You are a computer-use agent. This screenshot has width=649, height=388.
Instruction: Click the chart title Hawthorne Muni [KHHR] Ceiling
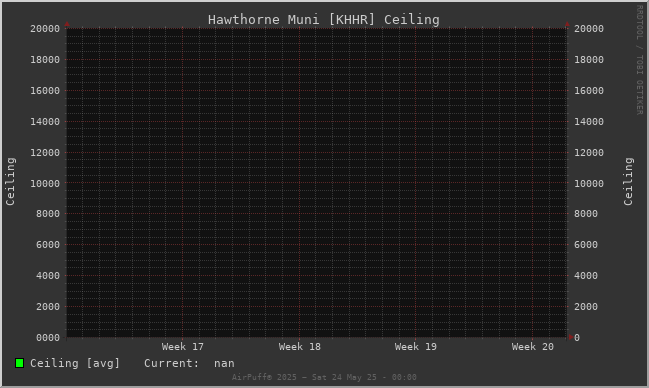(324, 19)
